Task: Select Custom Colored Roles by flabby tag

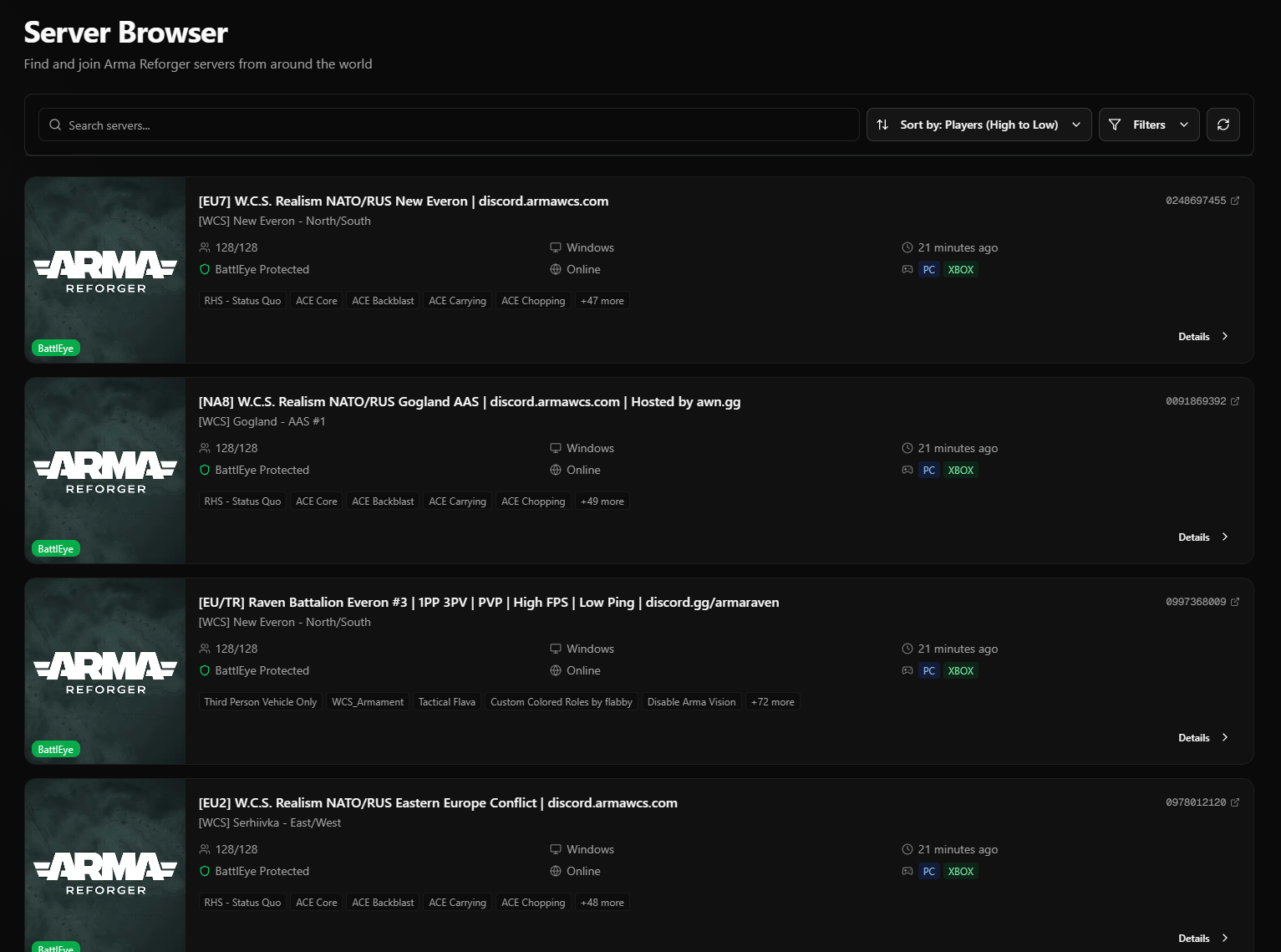Action: click(x=562, y=702)
